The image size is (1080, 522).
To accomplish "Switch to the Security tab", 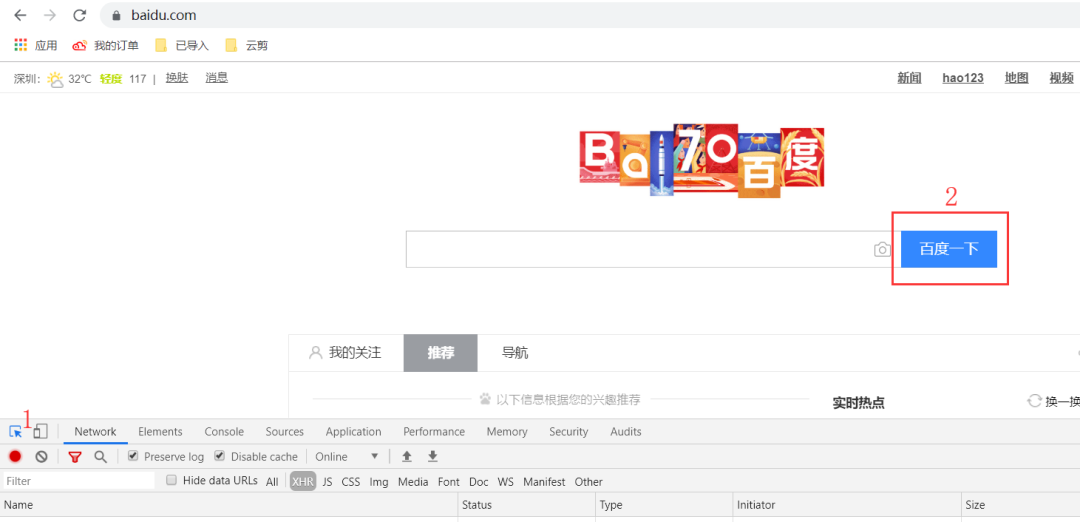I will pyautogui.click(x=568, y=432).
